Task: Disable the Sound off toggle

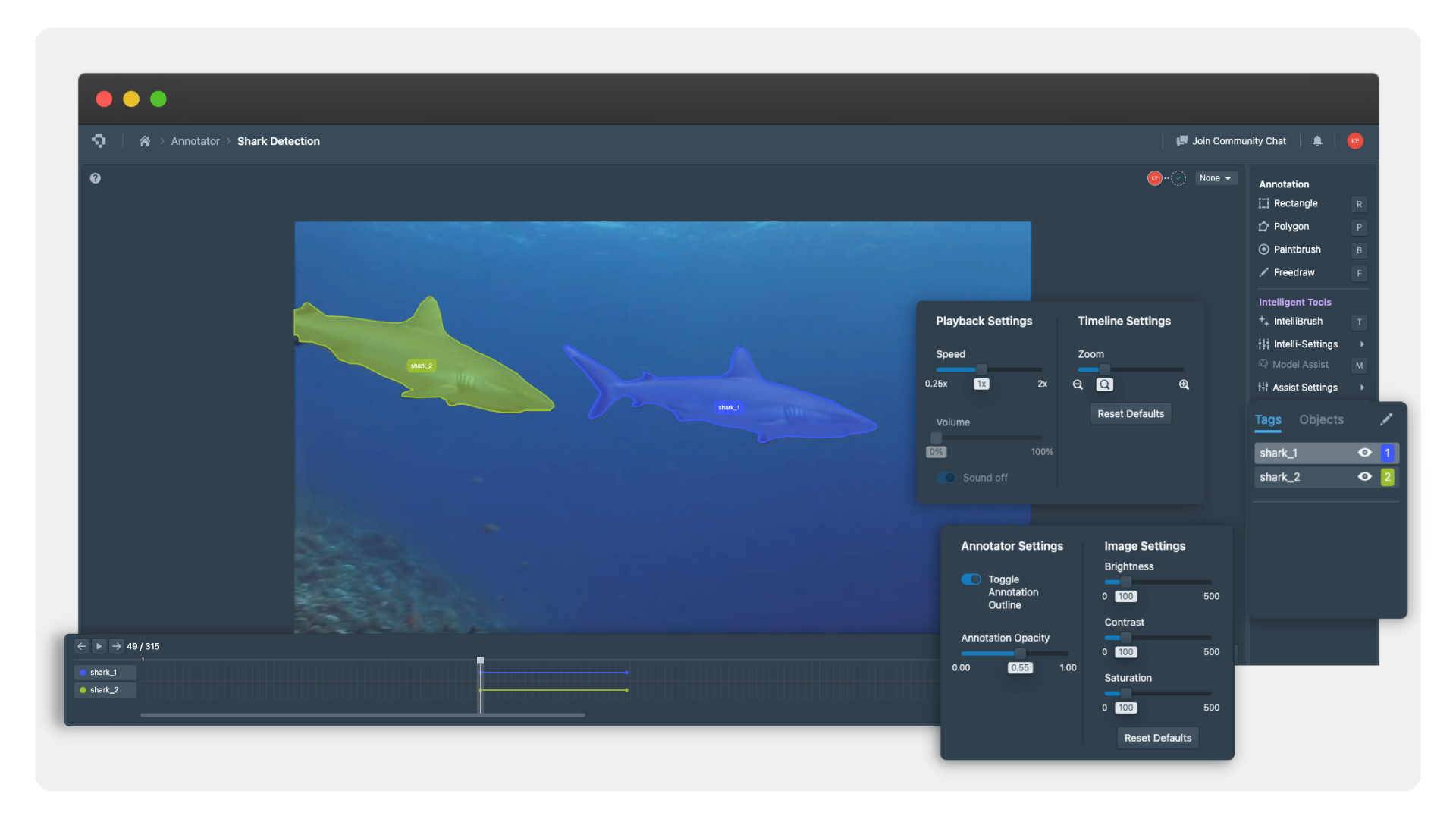Action: pyautogui.click(x=946, y=478)
